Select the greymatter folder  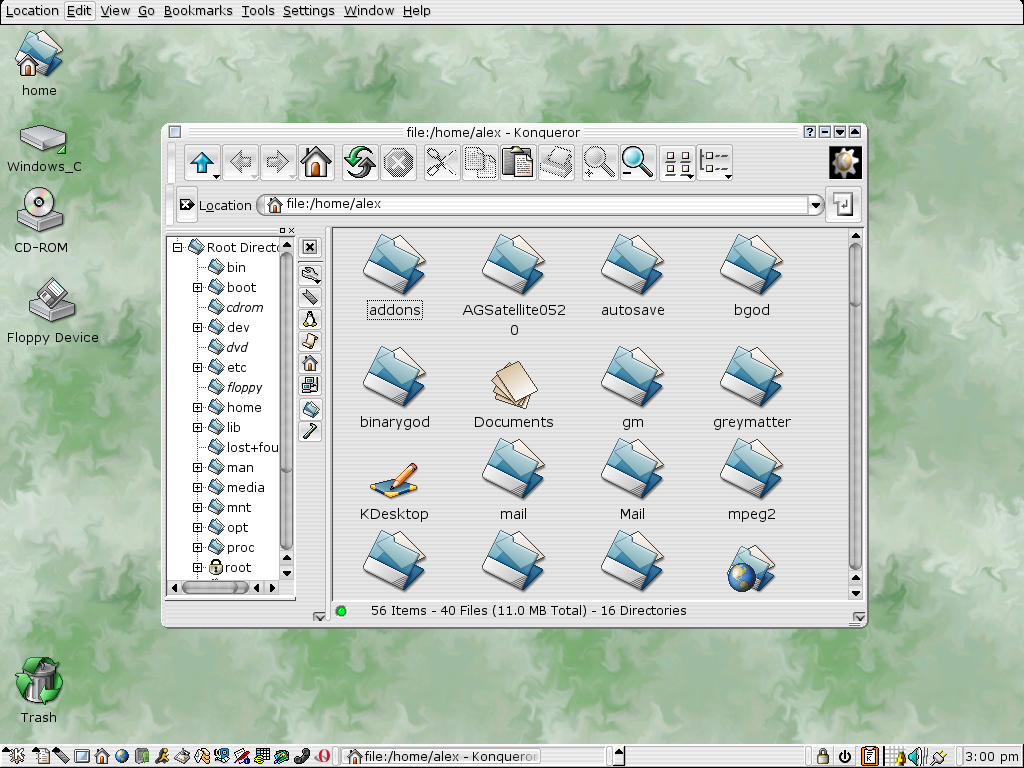point(752,388)
